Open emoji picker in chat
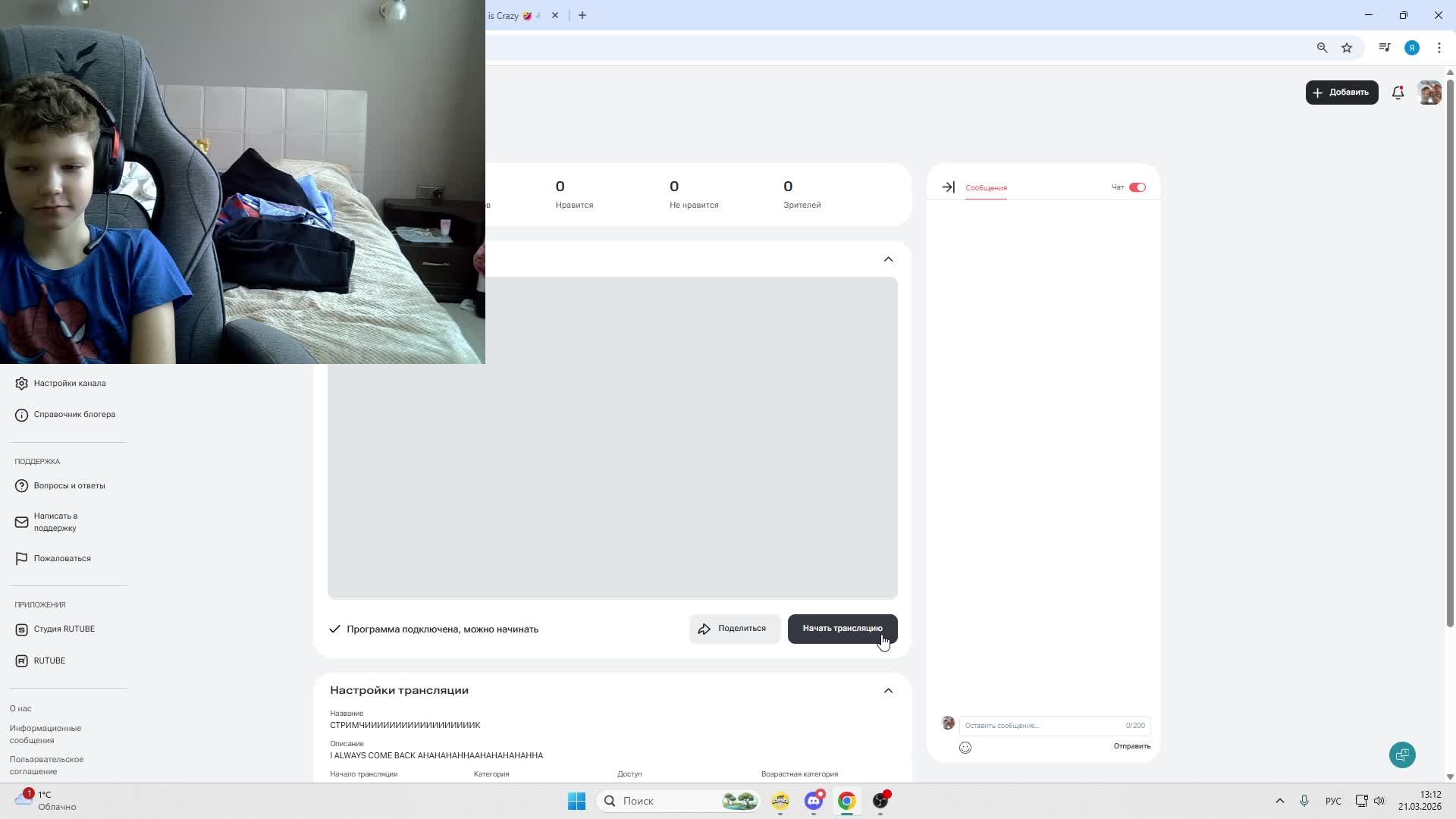This screenshot has width=1456, height=819. click(965, 748)
